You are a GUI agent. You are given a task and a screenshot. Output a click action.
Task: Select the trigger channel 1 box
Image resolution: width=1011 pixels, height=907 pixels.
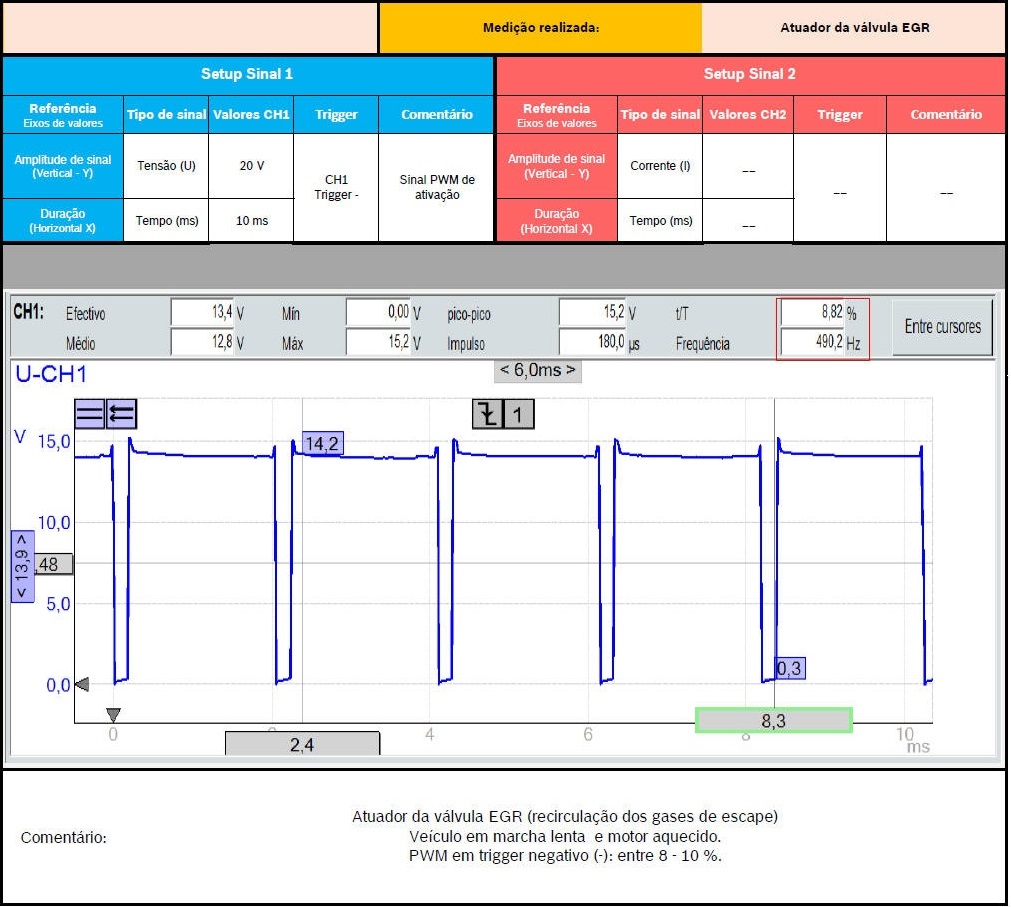coord(518,413)
